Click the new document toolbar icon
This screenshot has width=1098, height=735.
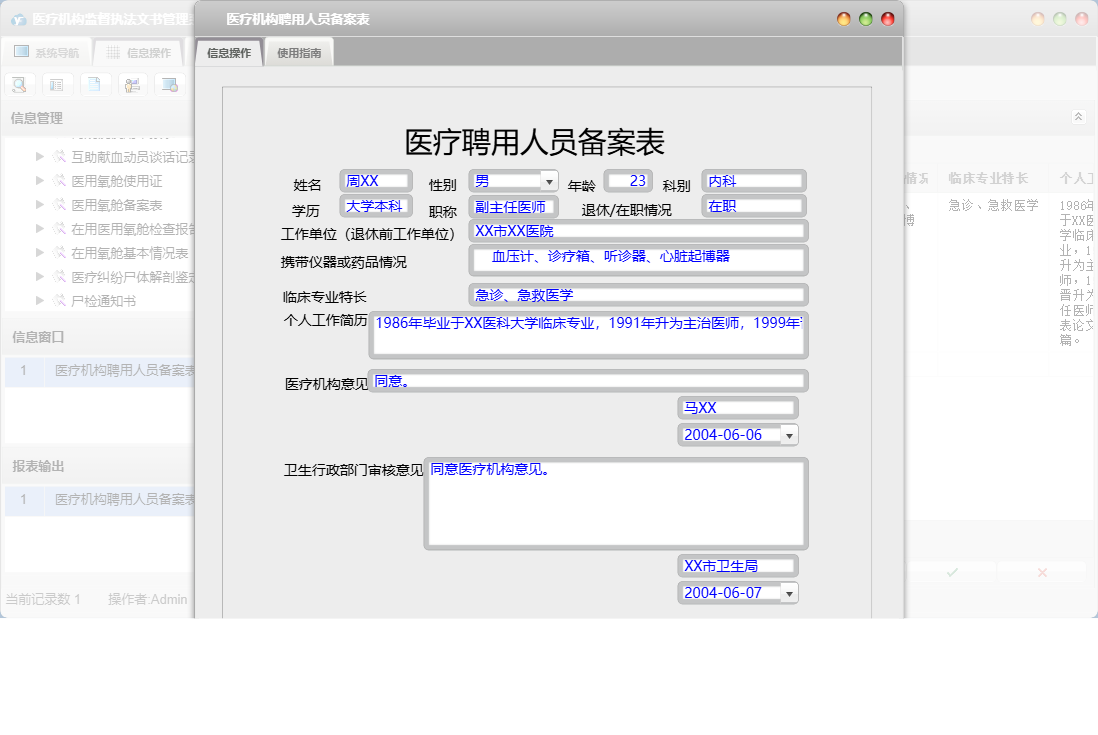pyautogui.click(x=95, y=84)
